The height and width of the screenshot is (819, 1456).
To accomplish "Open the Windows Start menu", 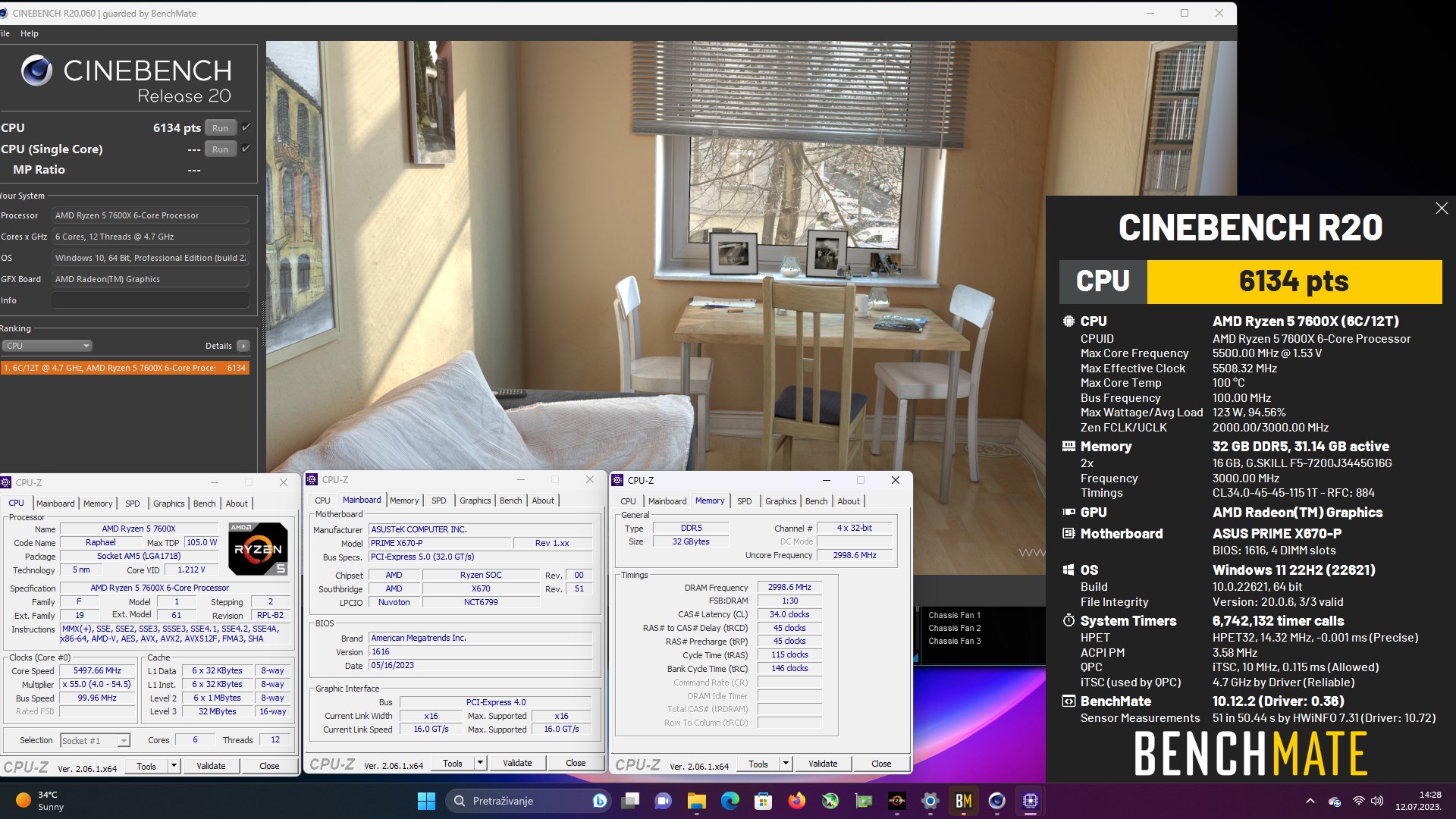I will [426, 801].
